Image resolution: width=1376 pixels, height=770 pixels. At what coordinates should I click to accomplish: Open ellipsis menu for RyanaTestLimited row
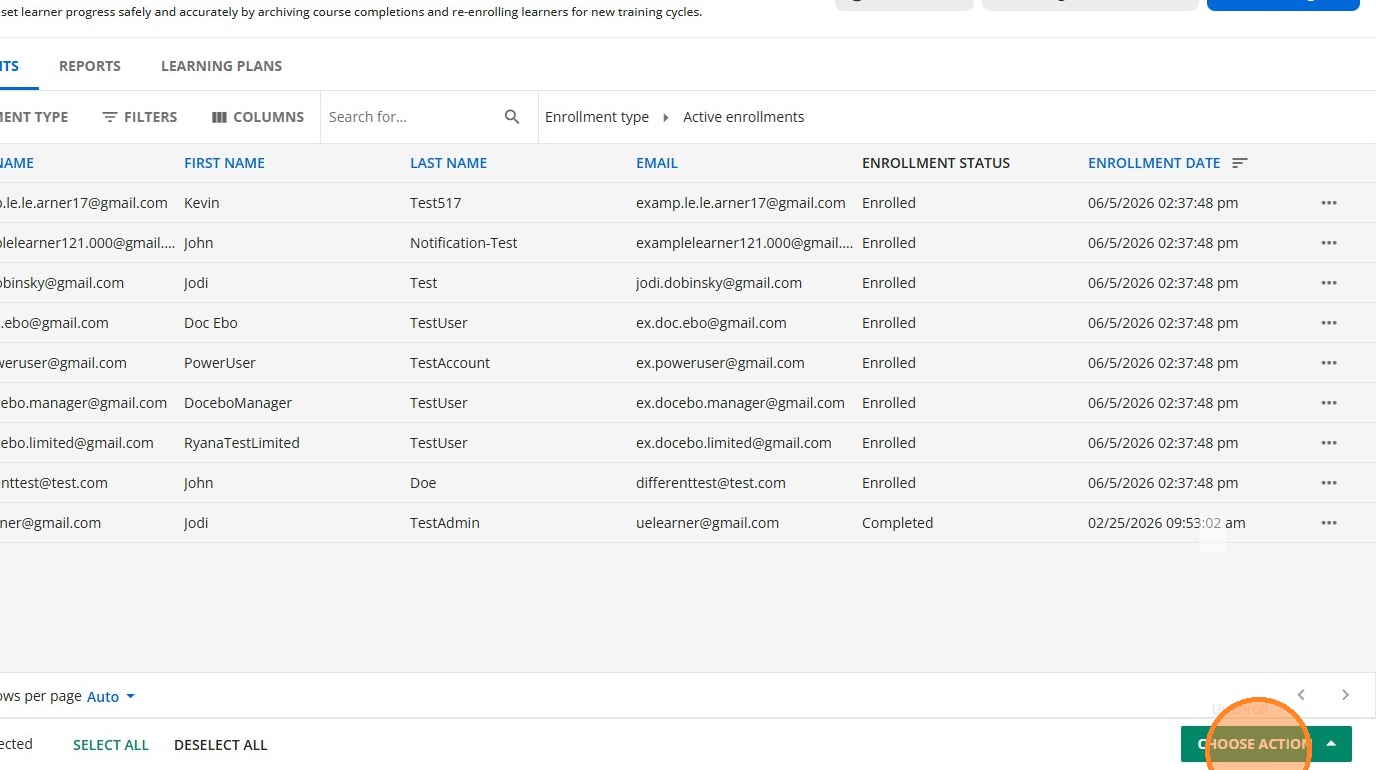point(1329,443)
